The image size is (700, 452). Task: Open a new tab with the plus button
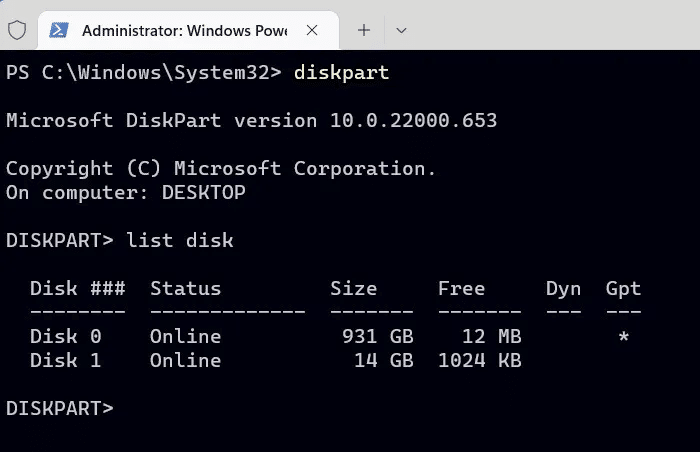[x=364, y=30]
